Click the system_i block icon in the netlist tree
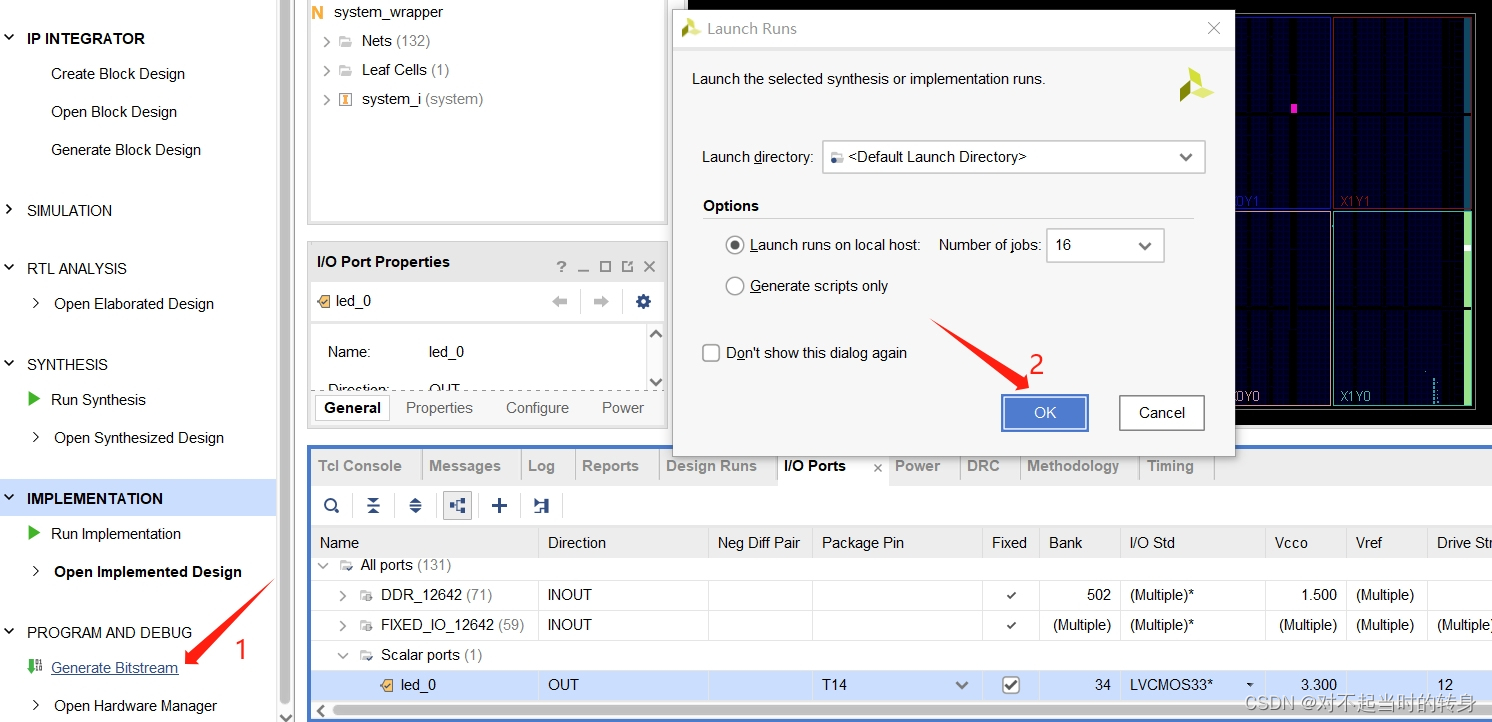This screenshot has height=722, width=1492. point(346,99)
